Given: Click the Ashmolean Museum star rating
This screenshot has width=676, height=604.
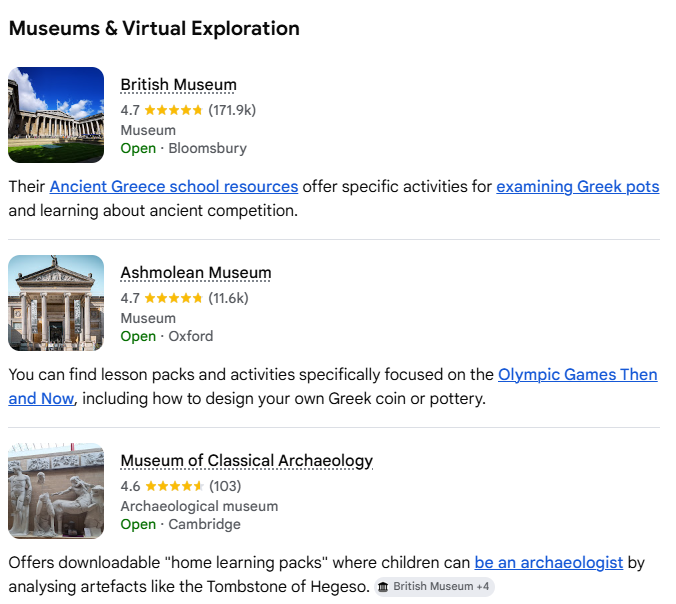Looking at the screenshot, I should pos(173,298).
